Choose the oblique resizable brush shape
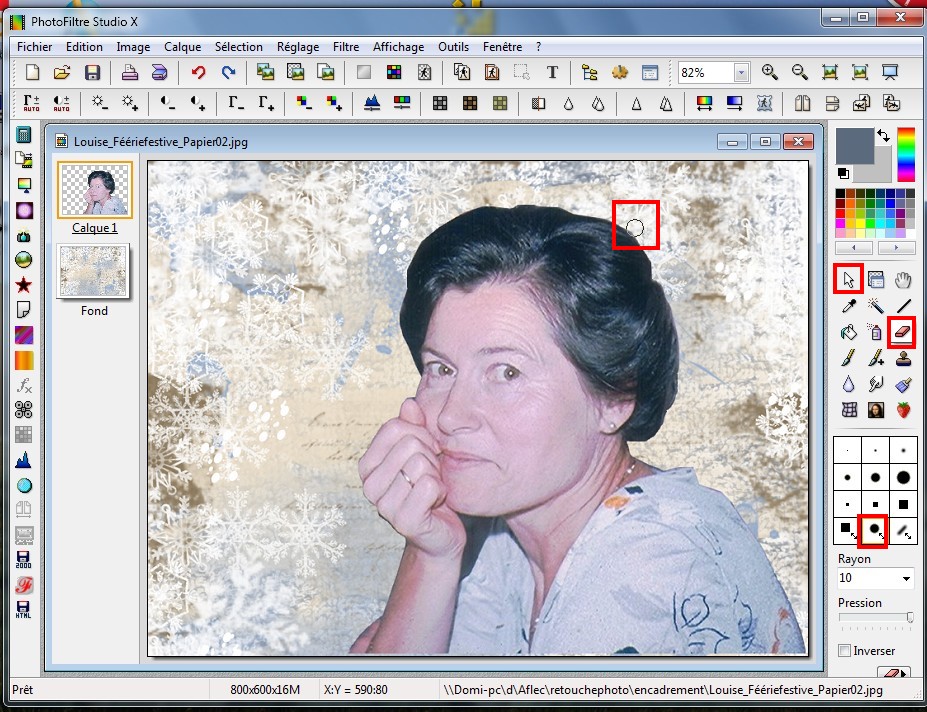The height and width of the screenshot is (712, 927). 903,531
